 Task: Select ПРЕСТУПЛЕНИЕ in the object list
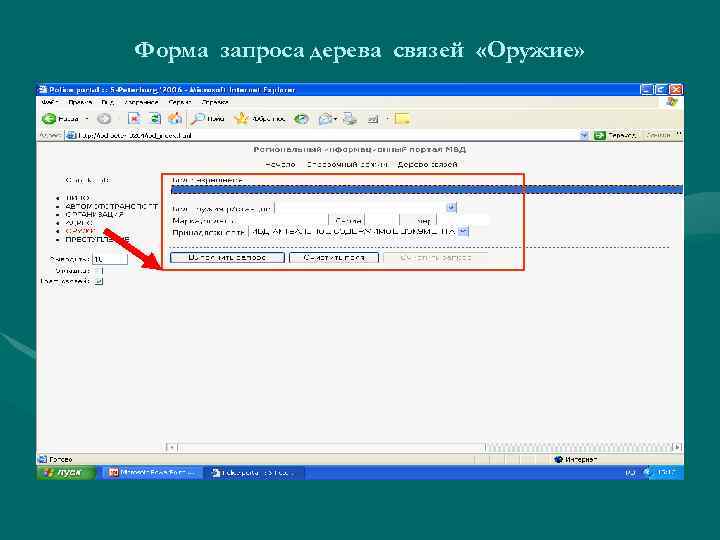pos(97,239)
